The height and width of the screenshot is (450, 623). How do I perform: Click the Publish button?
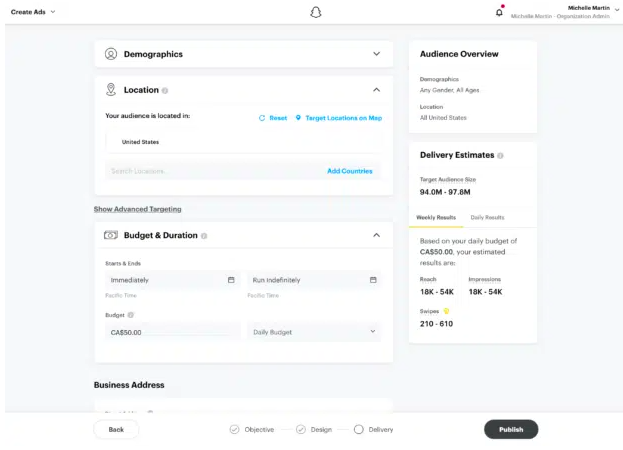(x=511, y=429)
